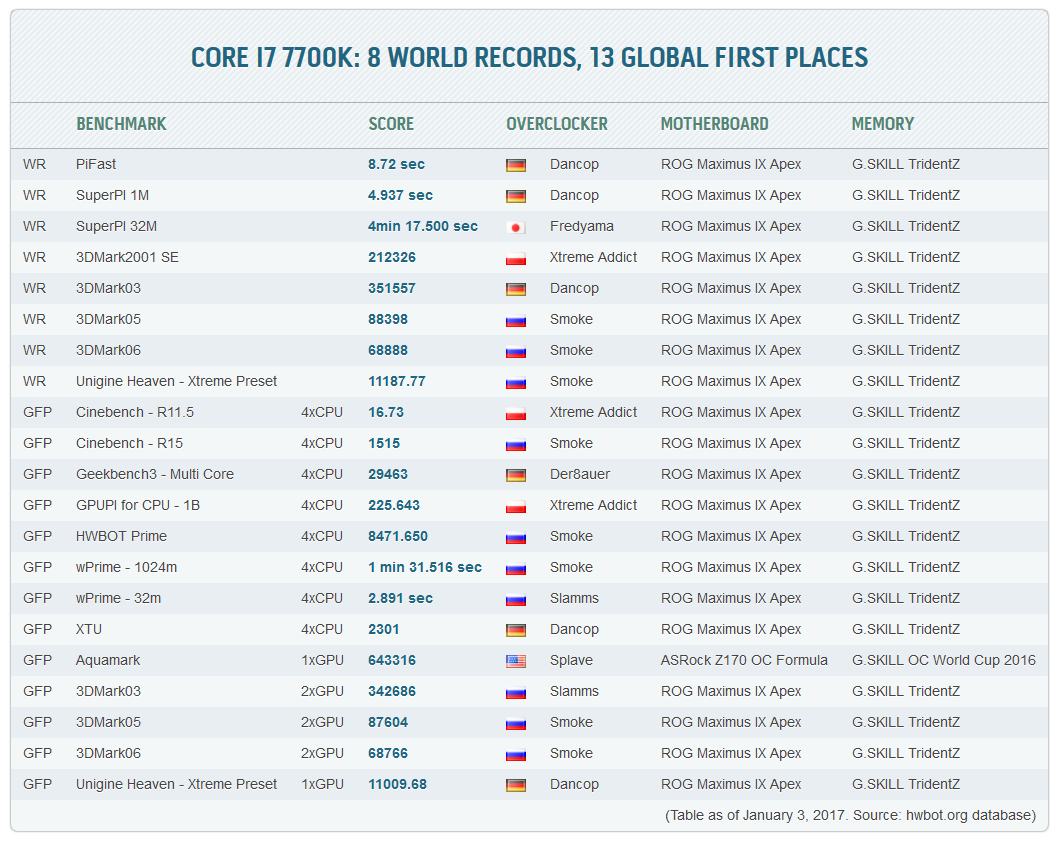Click 'ASRock Z170 OC Formula' motherboard cell

744,661
